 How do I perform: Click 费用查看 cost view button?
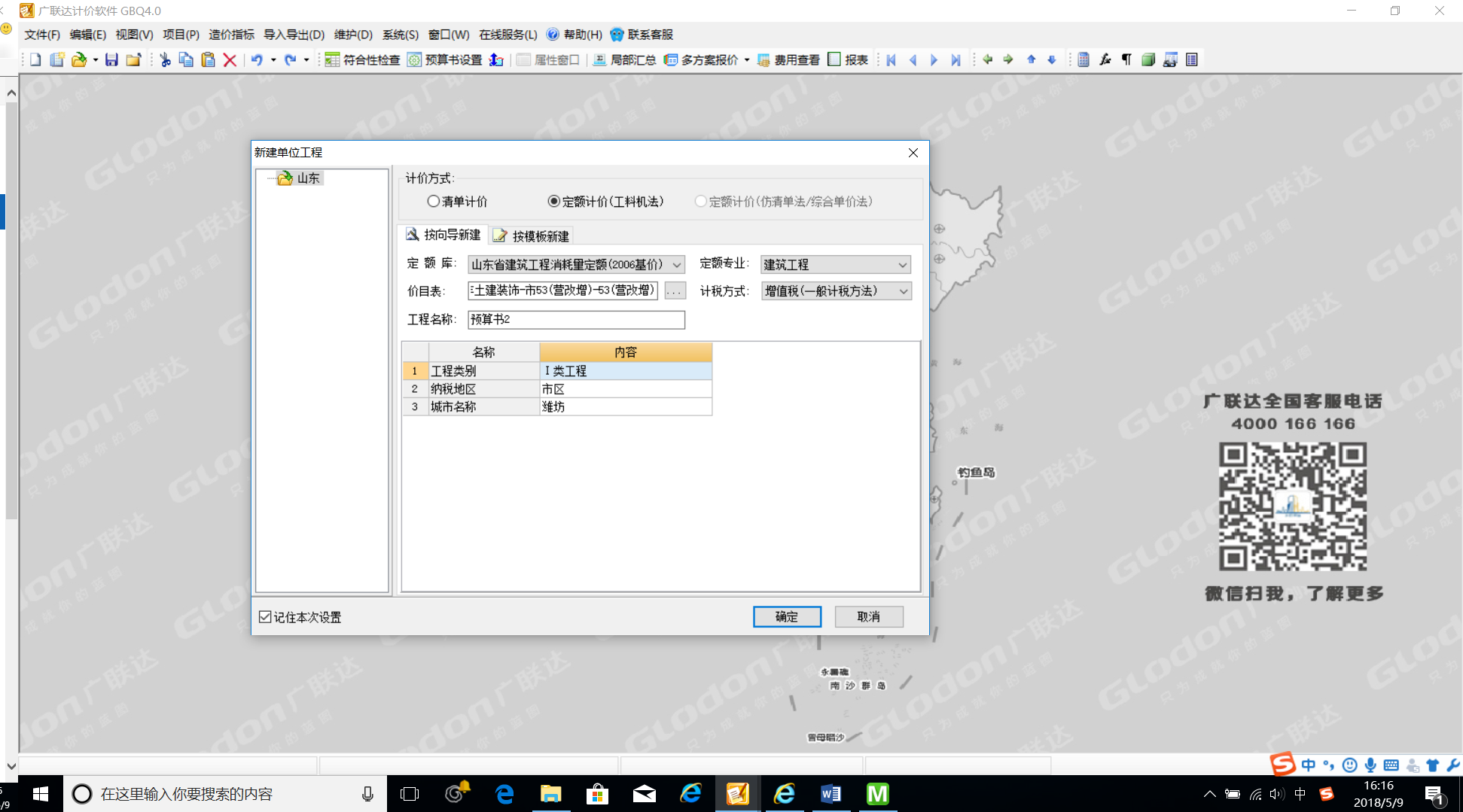click(x=788, y=60)
